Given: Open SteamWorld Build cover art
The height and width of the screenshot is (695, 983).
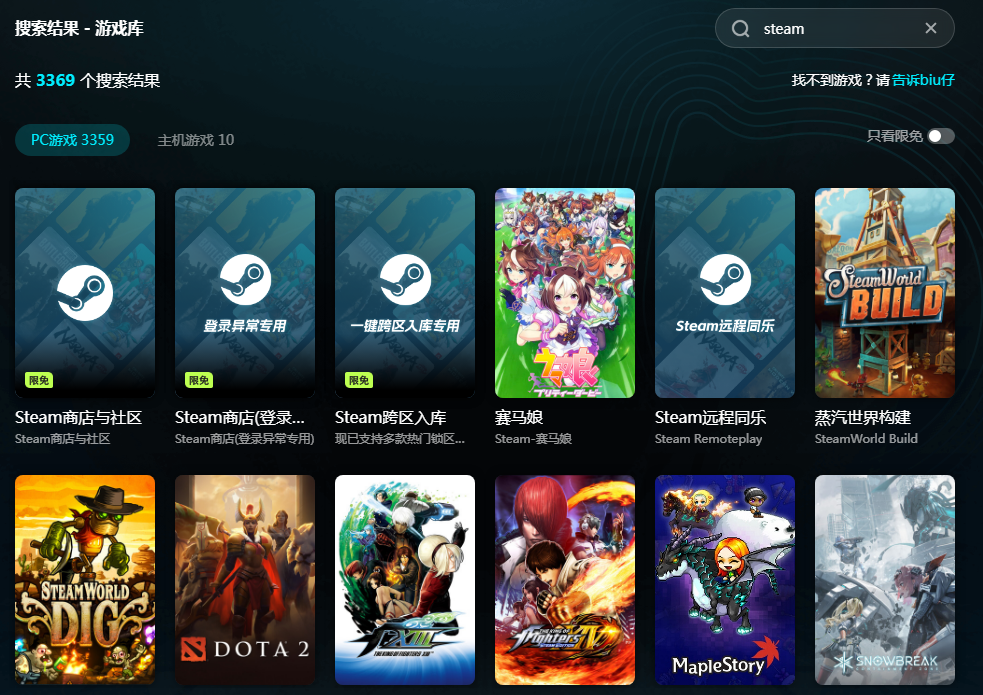Looking at the screenshot, I should click(885, 293).
